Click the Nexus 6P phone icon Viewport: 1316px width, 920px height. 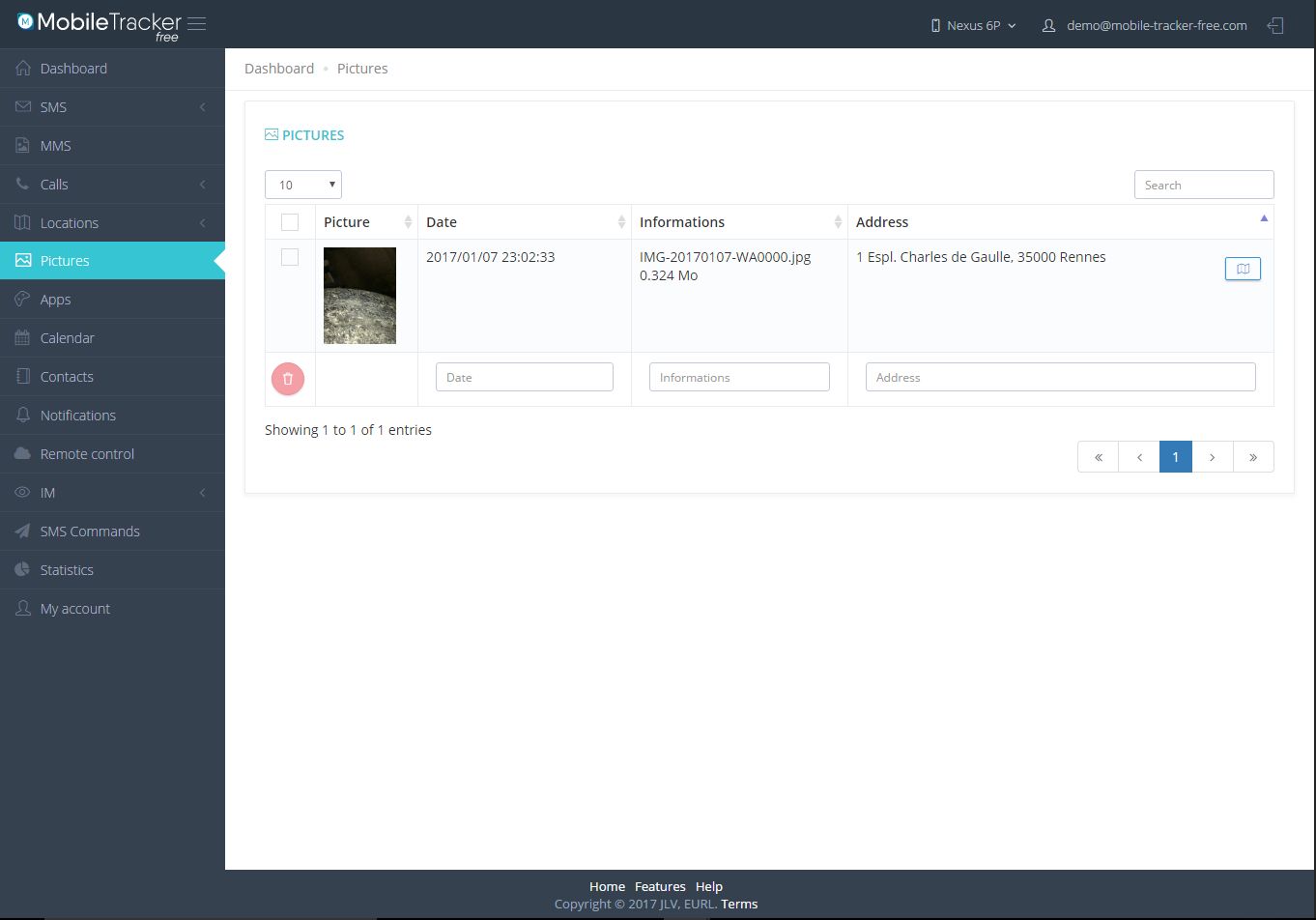[935, 26]
